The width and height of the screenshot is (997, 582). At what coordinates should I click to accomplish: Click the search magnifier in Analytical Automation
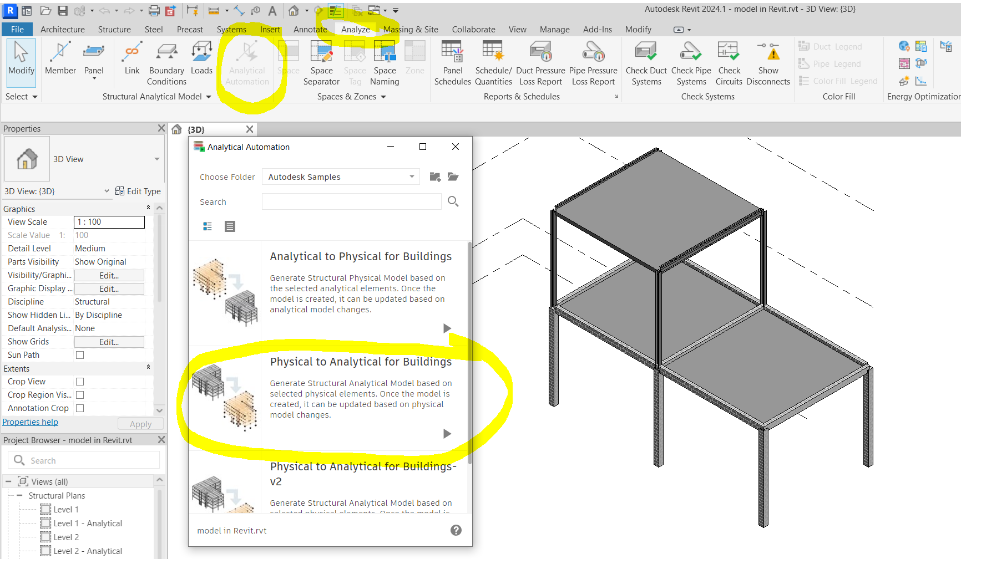[x=453, y=202]
